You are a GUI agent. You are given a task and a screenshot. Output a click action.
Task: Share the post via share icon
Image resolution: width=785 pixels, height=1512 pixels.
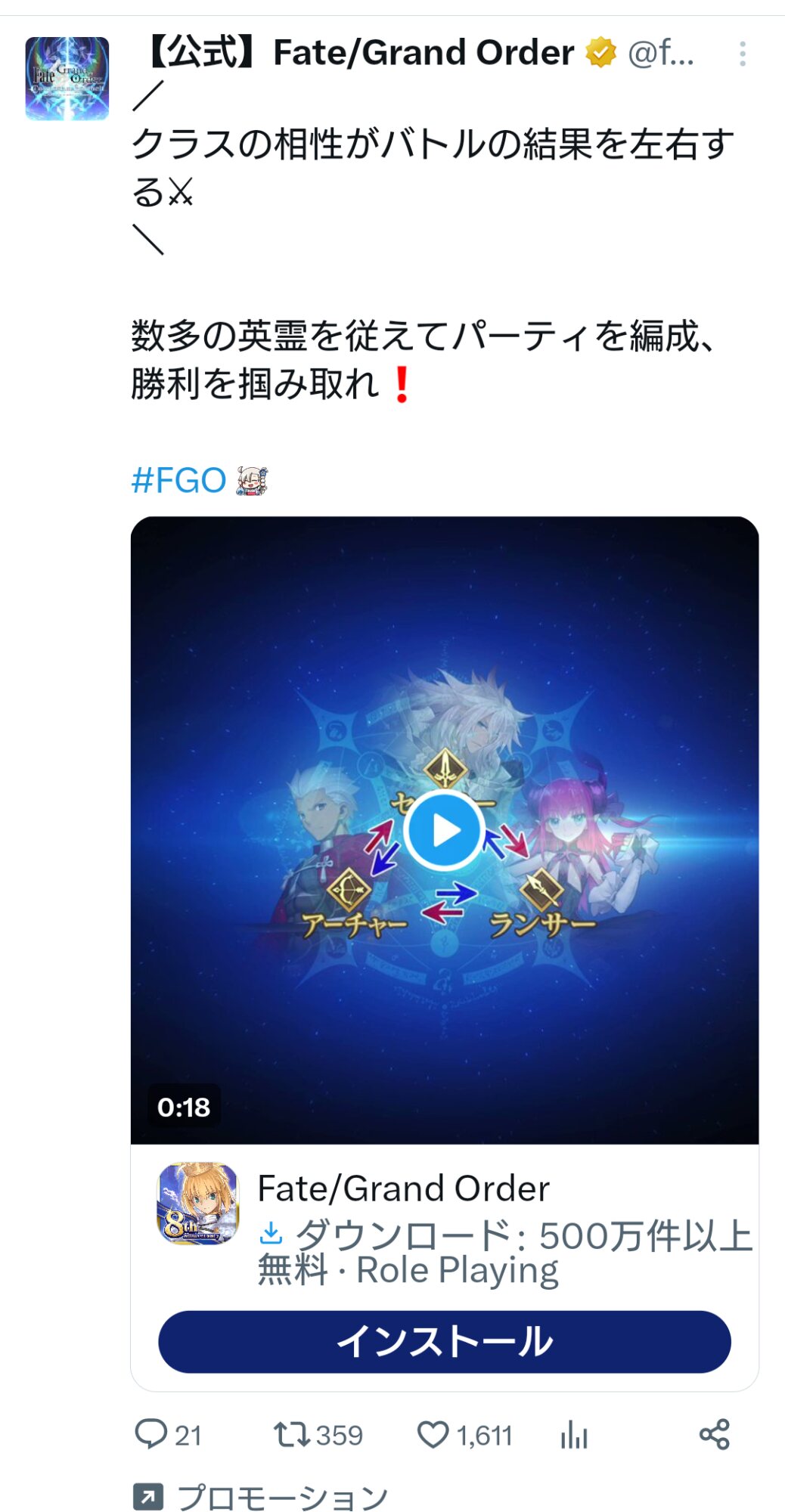click(715, 1434)
